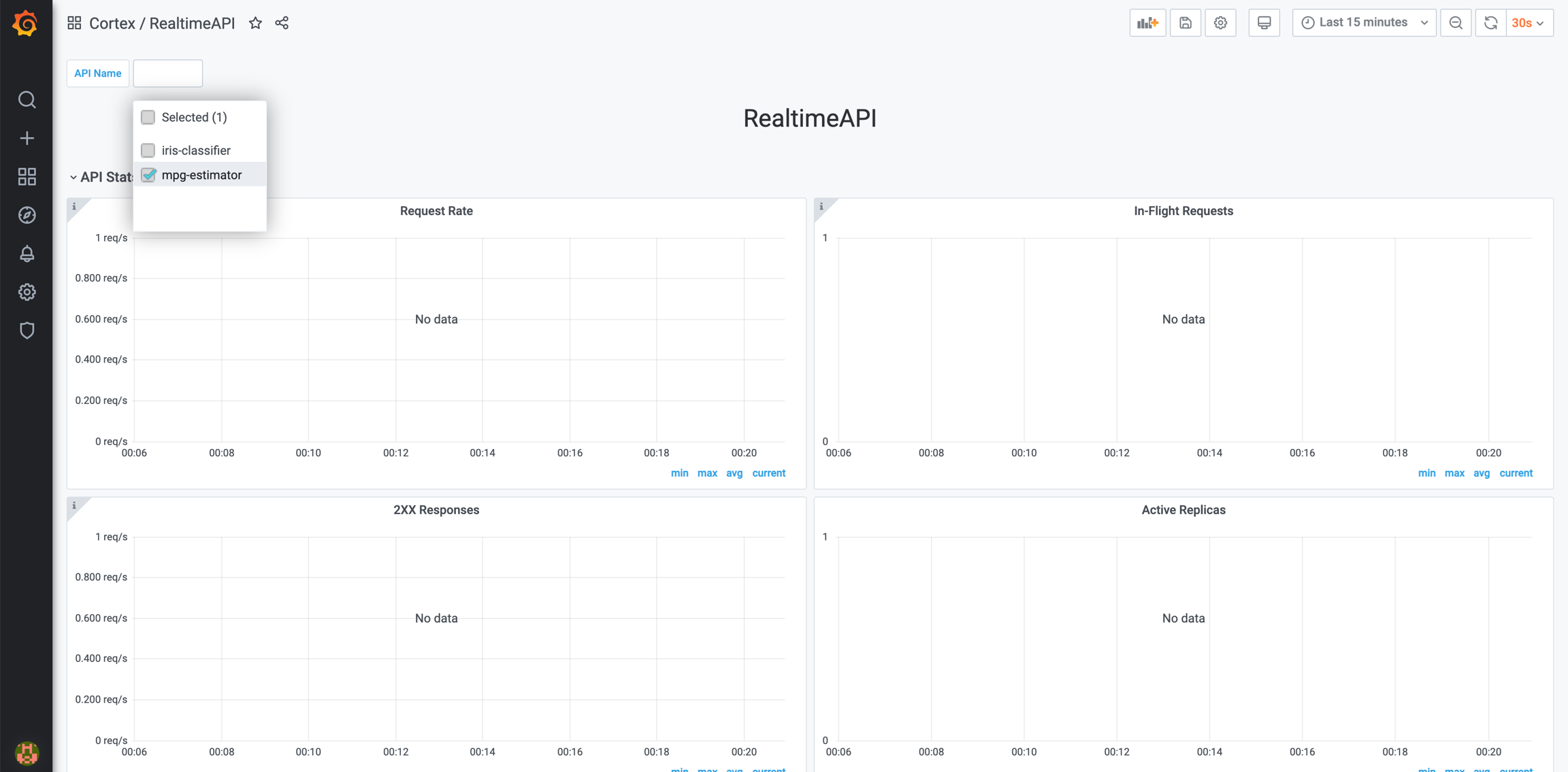Open the Last 15 minutes time picker
The height and width of the screenshot is (772, 1568).
tap(1363, 23)
